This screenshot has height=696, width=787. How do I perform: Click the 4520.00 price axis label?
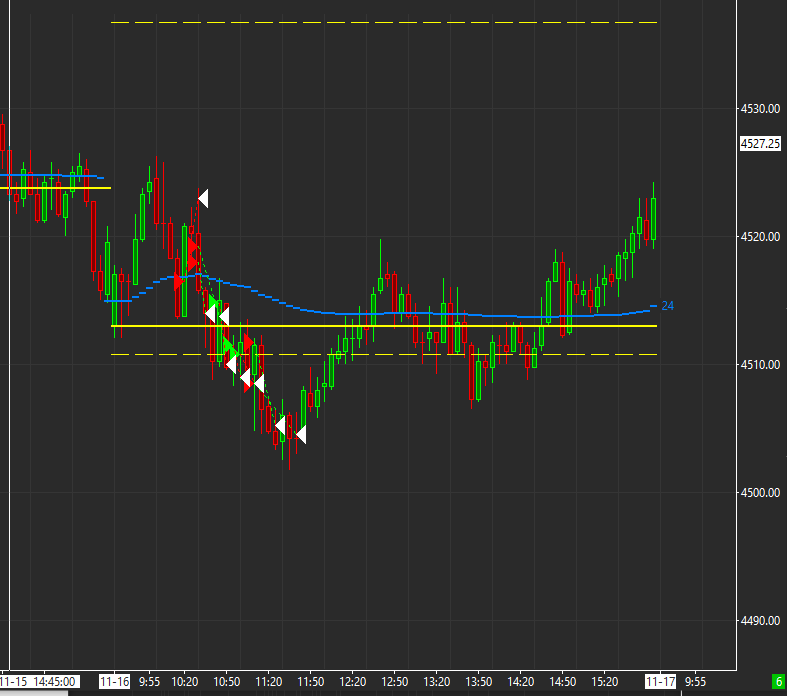click(760, 236)
